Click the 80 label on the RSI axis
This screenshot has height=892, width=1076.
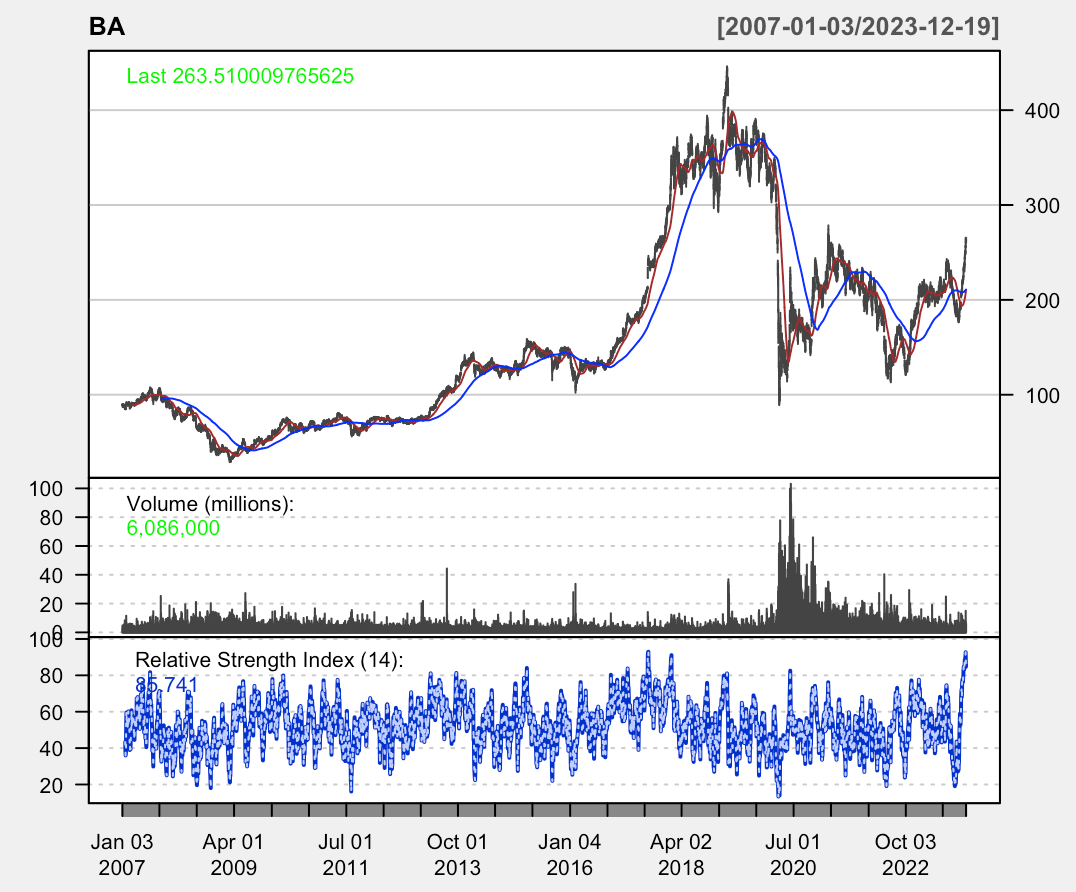(x=51, y=676)
